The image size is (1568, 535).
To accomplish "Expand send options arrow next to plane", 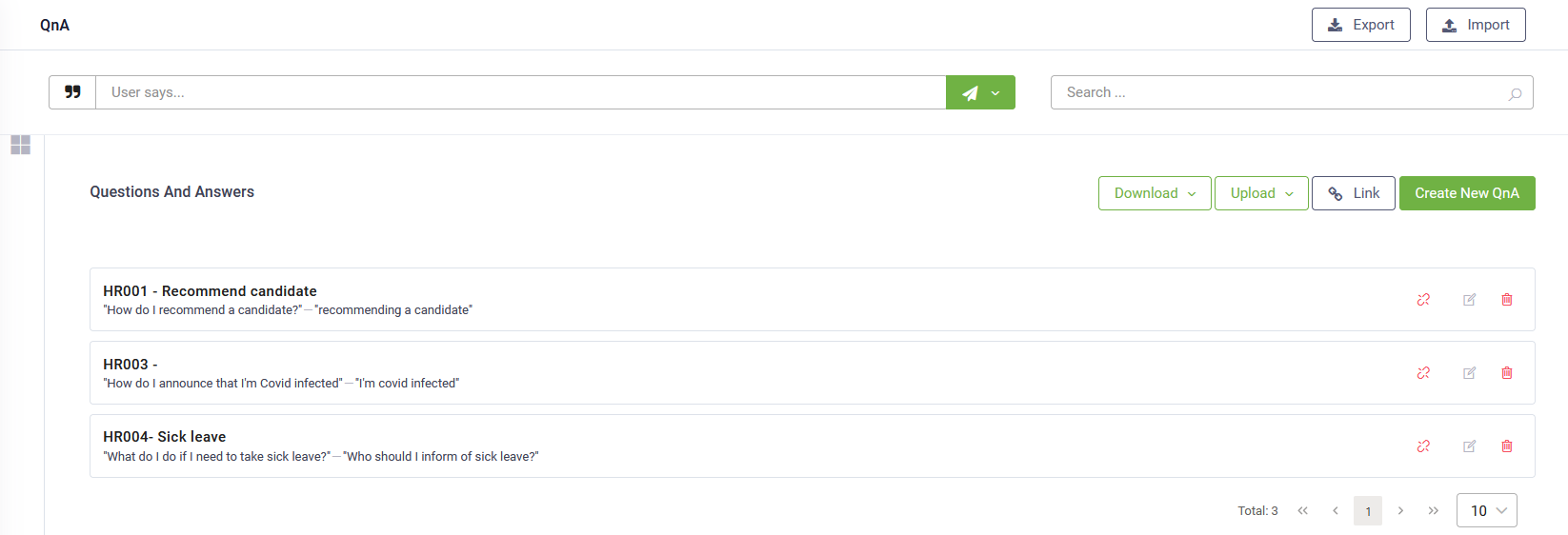I will 996,92.
